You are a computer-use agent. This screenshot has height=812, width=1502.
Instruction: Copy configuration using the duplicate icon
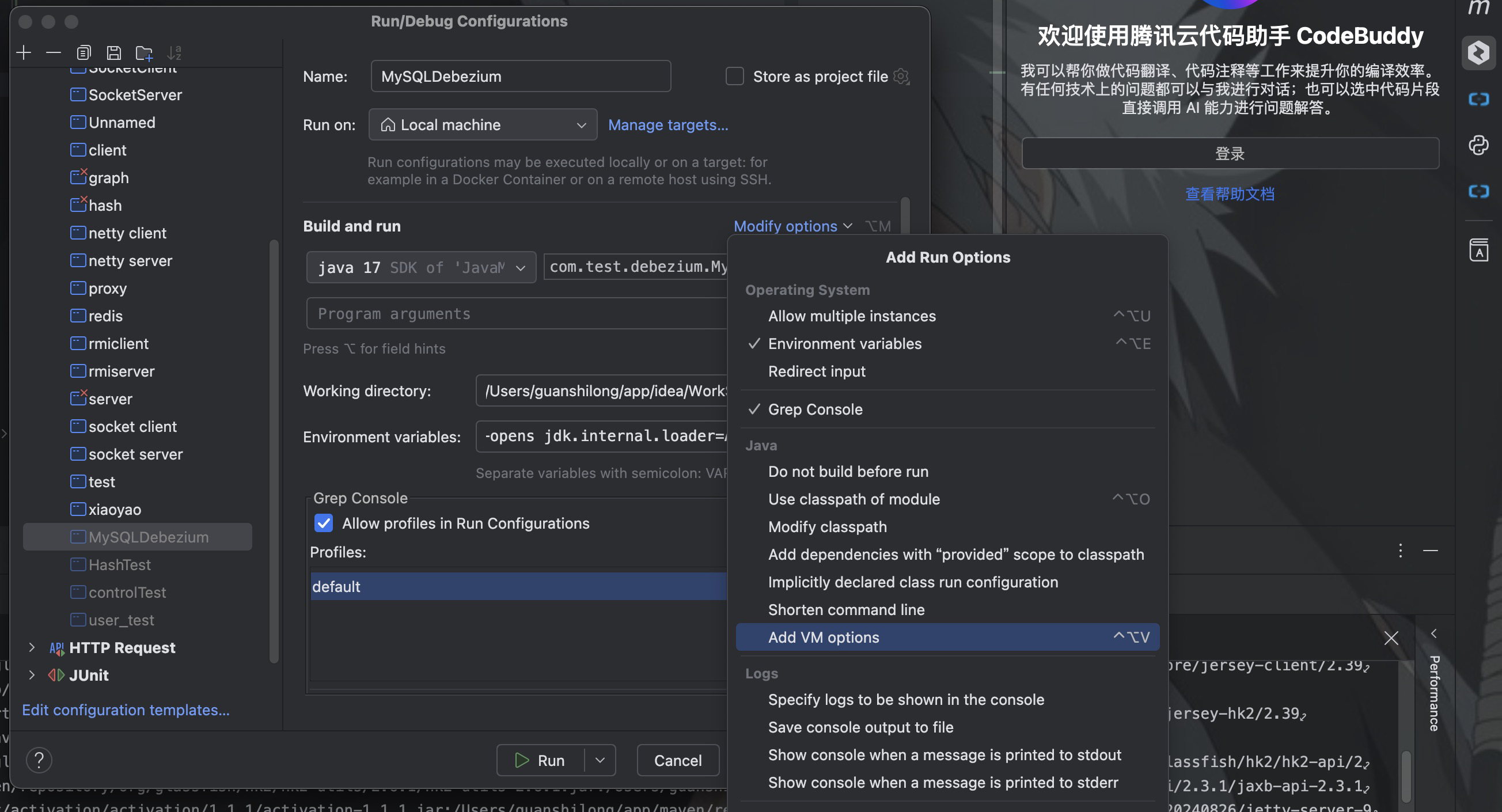tap(84, 53)
